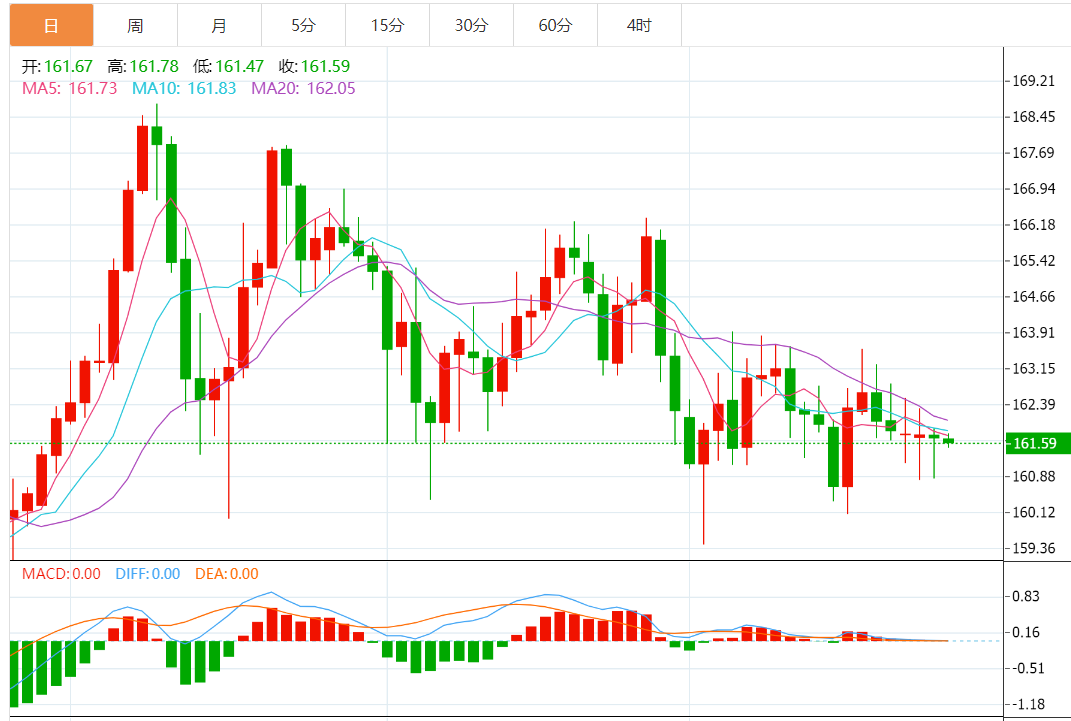Click the closing price value 161.59
This screenshot has width=1071, height=721.
(325, 66)
